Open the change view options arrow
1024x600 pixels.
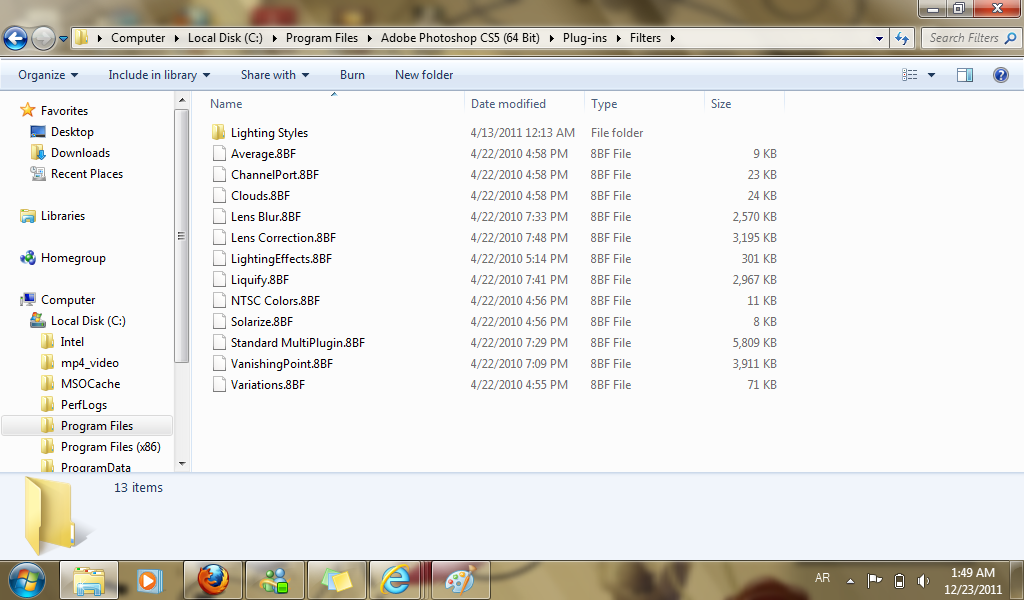[x=931, y=75]
